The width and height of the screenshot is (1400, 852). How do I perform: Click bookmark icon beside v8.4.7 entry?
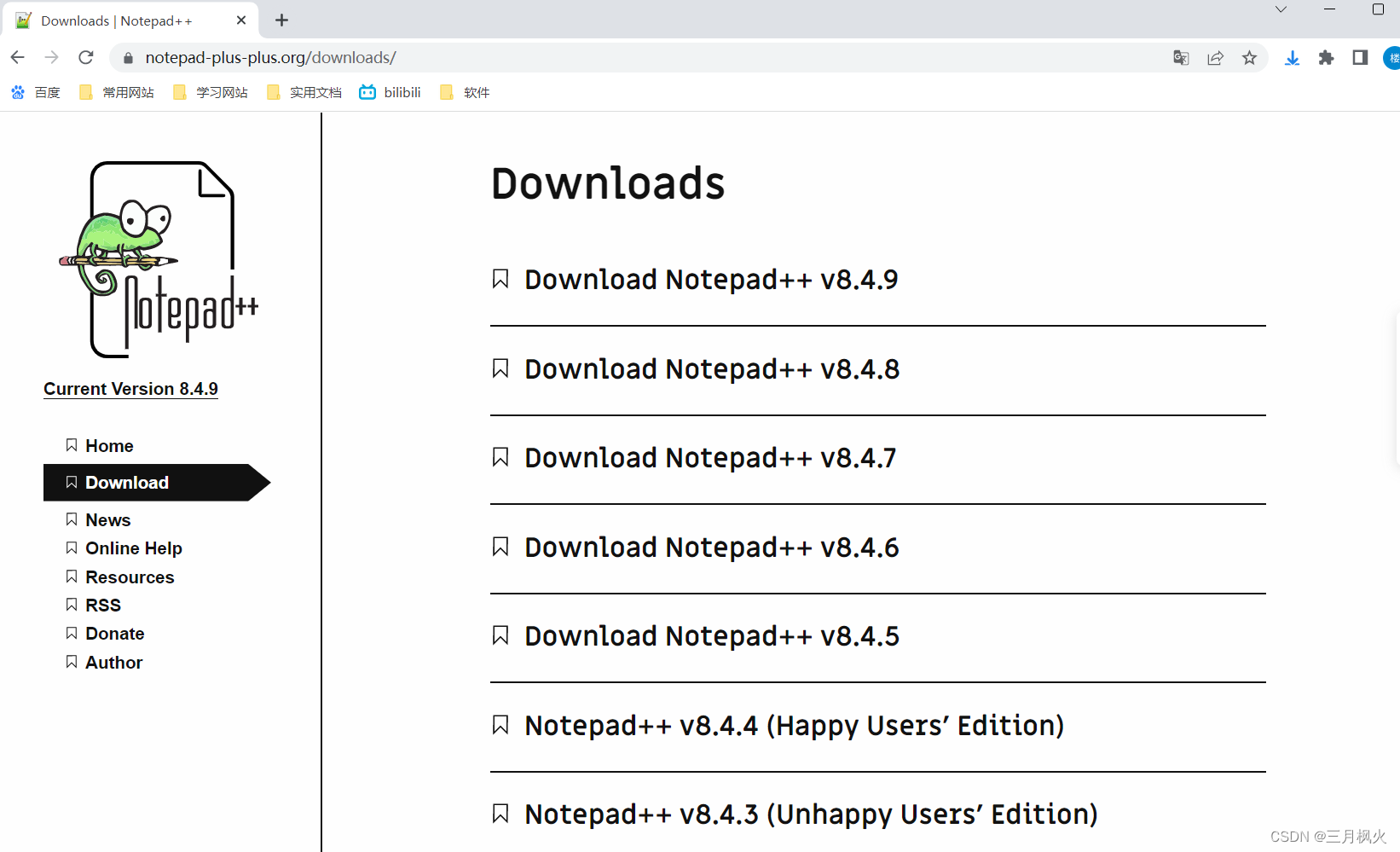[500, 457]
